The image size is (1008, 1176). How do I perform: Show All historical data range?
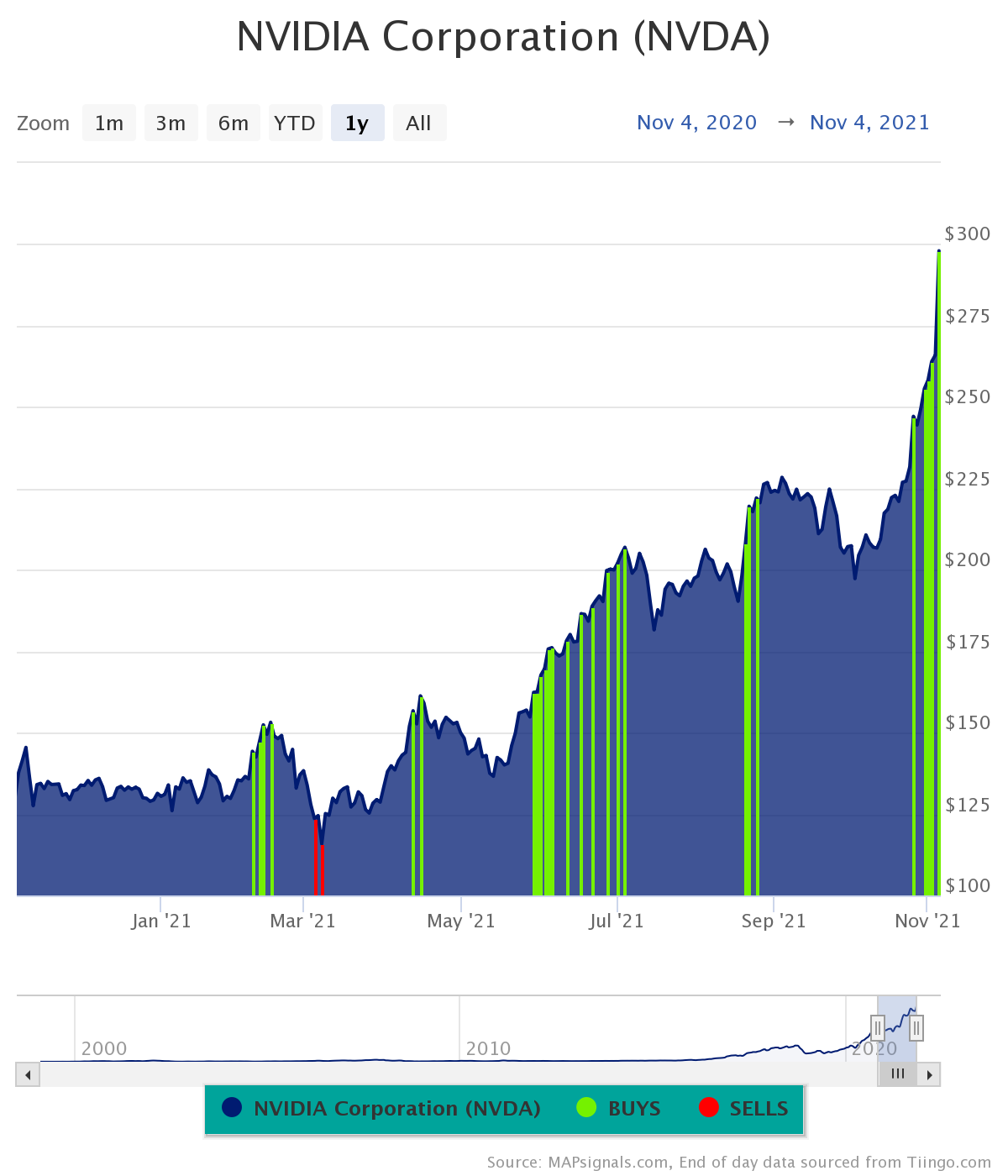pos(419,123)
